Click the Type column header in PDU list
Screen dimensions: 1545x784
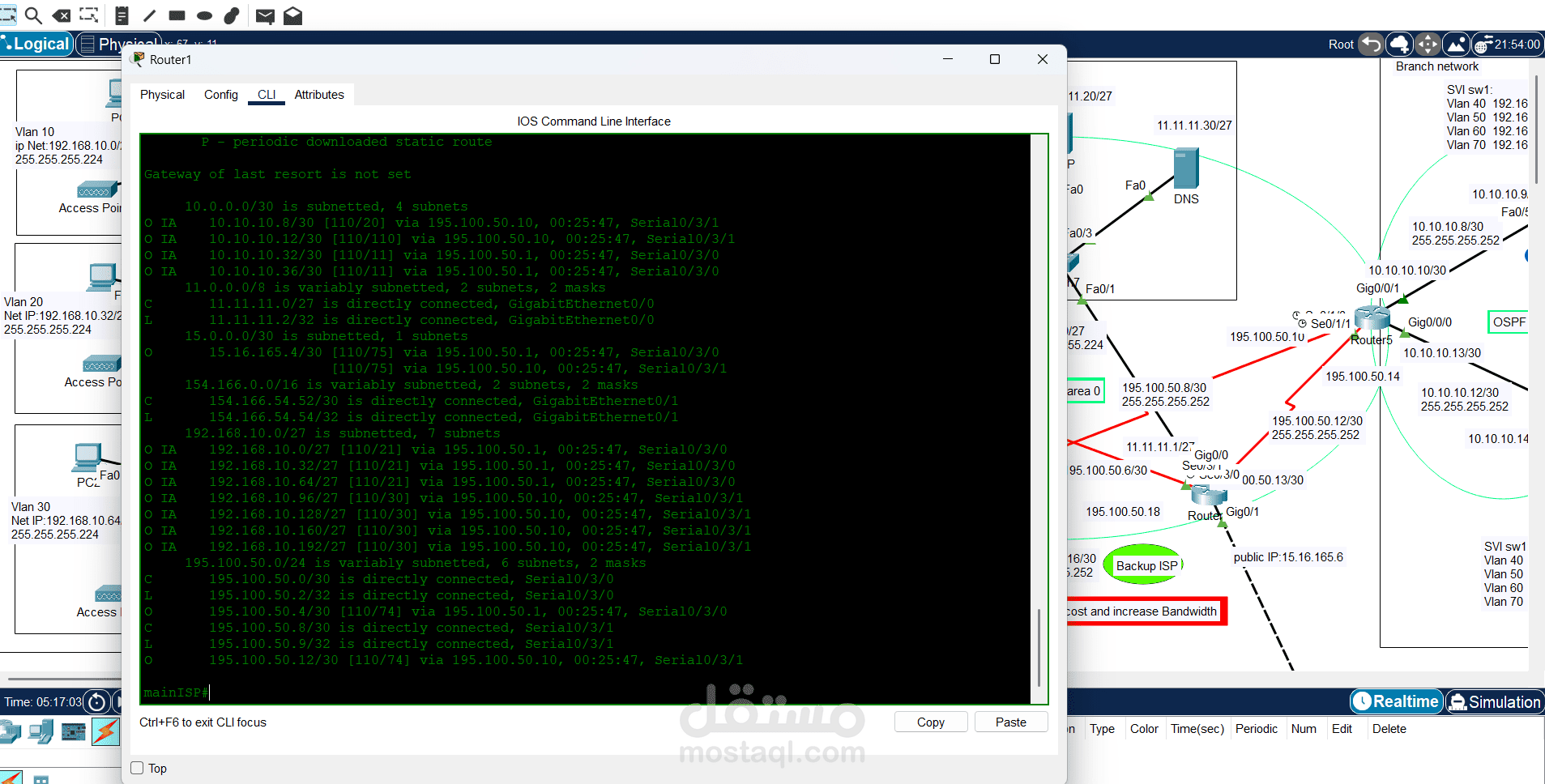point(1102,728)
